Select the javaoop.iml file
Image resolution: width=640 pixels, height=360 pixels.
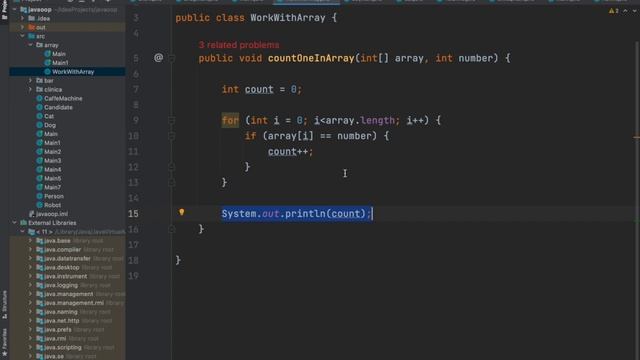click(52, 214)
